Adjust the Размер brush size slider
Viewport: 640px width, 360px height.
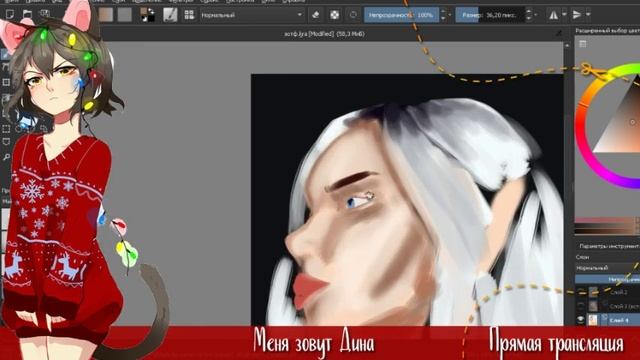point(490,15)
